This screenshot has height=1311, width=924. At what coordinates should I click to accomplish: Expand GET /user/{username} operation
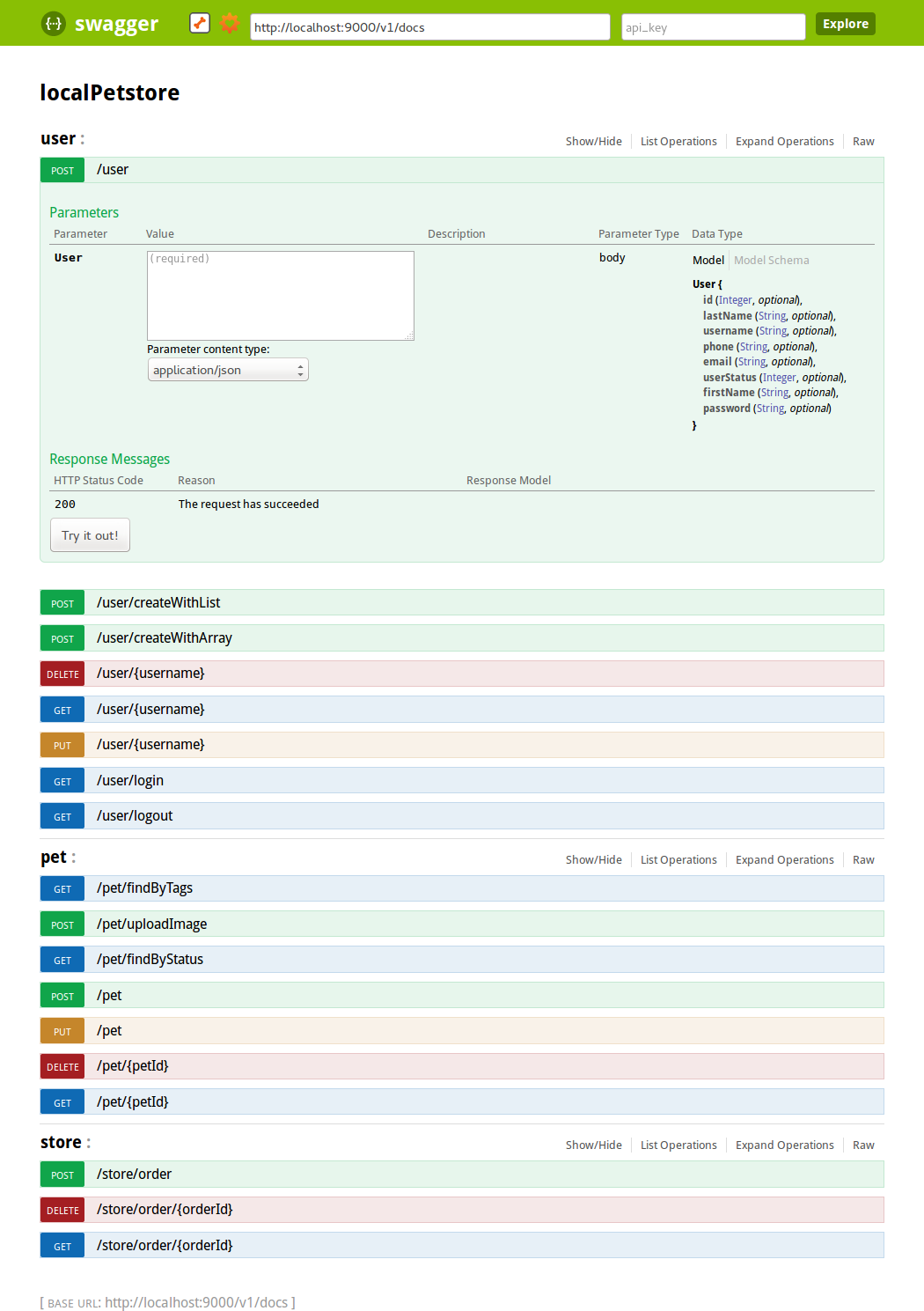pyautogui.click(x=462, y=710)
